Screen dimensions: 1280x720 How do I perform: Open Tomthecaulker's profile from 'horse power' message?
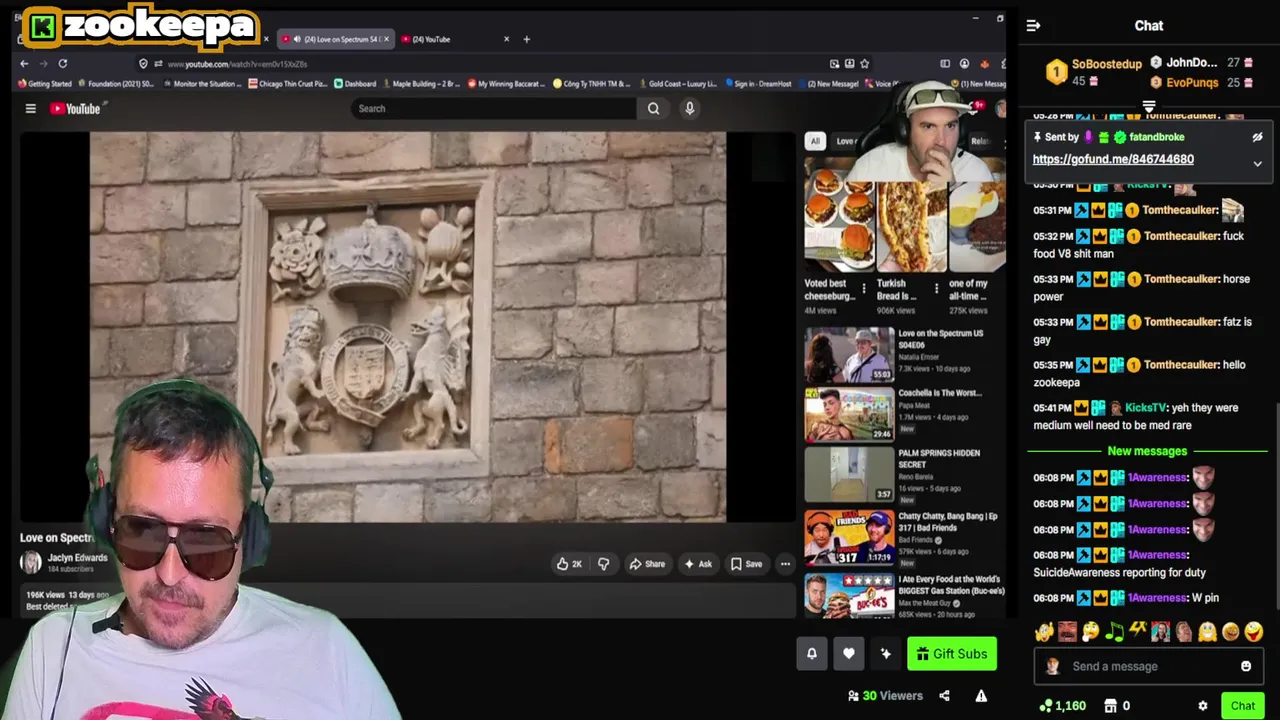coord(1181,279)
